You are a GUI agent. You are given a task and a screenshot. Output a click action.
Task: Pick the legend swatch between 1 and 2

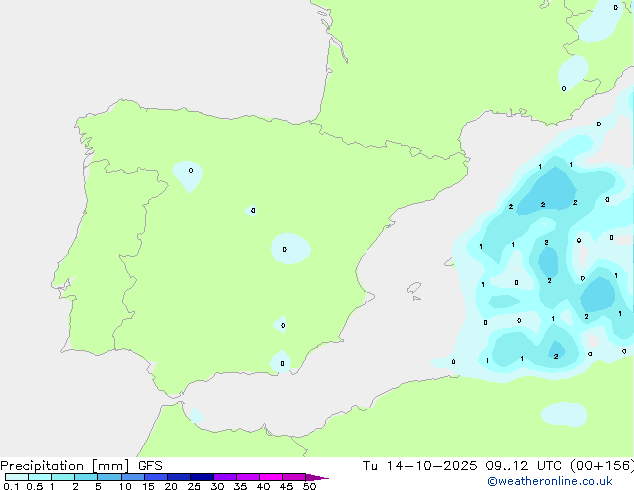point(63,477)
